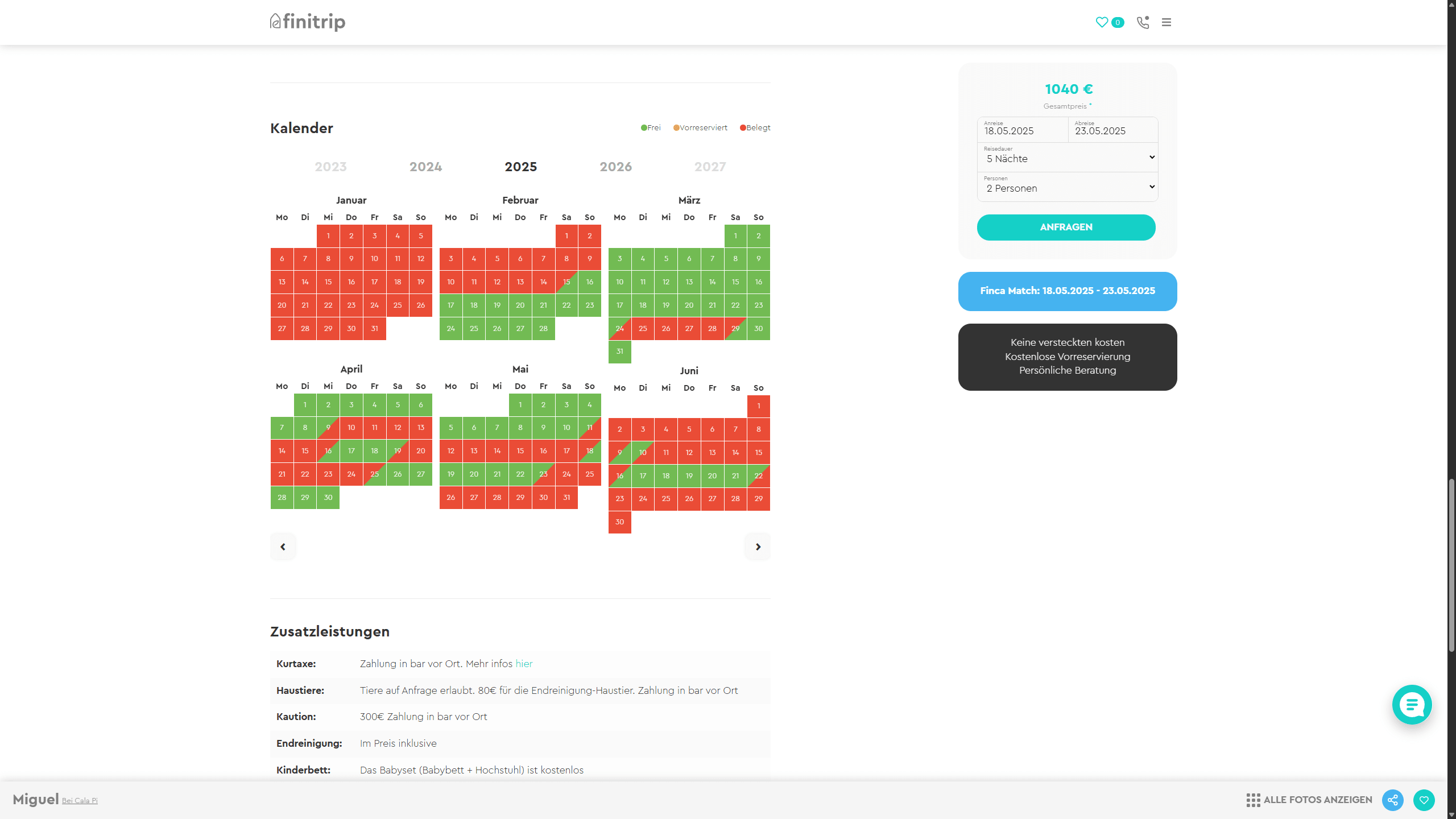1456x819 pixels.
Task: Click the Anreise date field
Action: coord(1022,130)
